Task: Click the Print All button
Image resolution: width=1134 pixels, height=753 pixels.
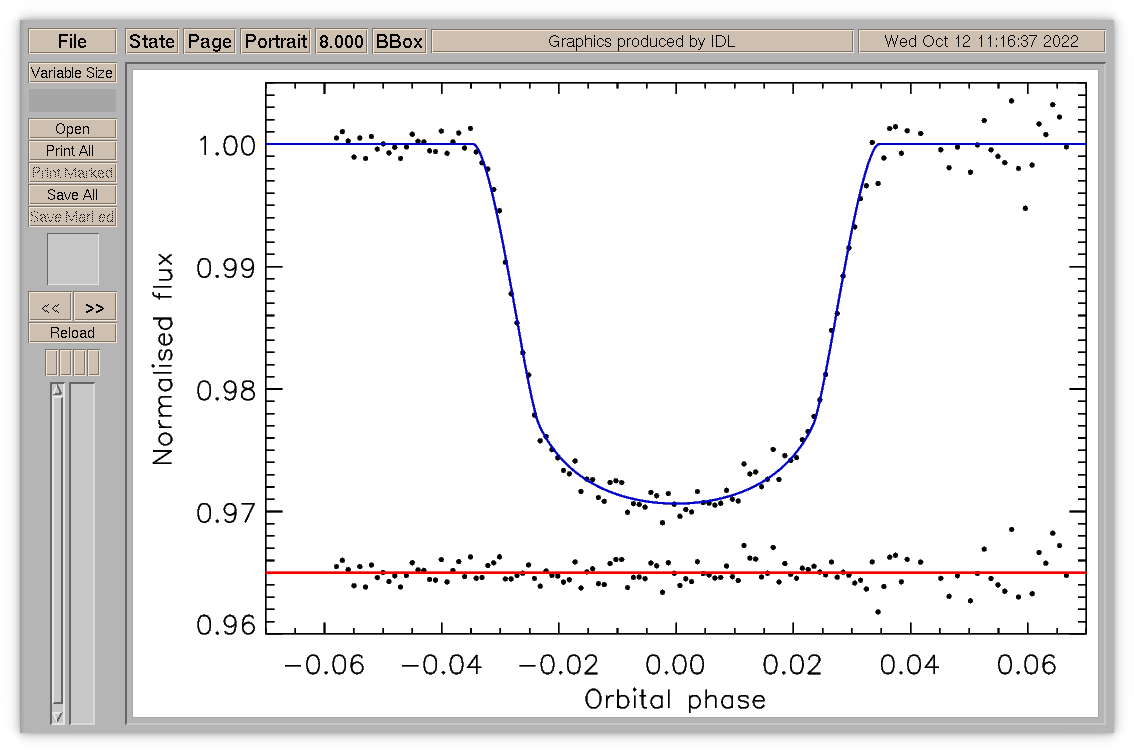Action: click(72, 150)
